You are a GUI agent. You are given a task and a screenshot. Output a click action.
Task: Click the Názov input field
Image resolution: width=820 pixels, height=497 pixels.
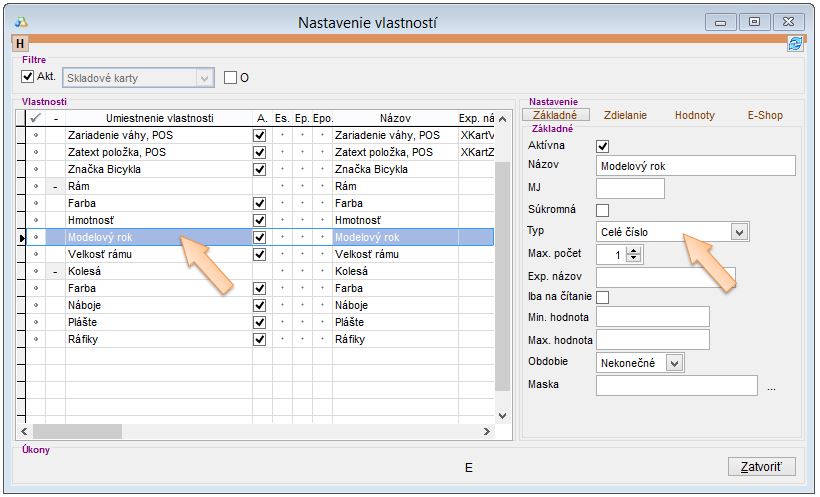click(x=695, y=166)
